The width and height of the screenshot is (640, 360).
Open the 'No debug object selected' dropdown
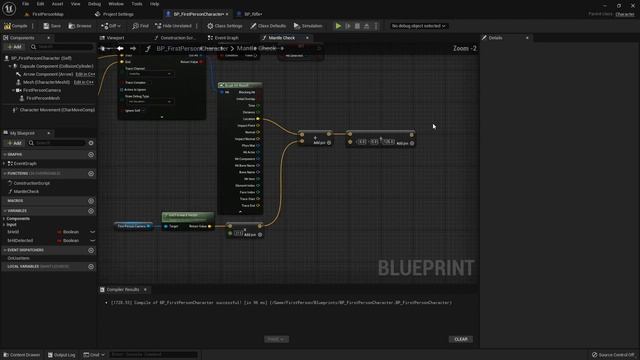tap(418, 26)
